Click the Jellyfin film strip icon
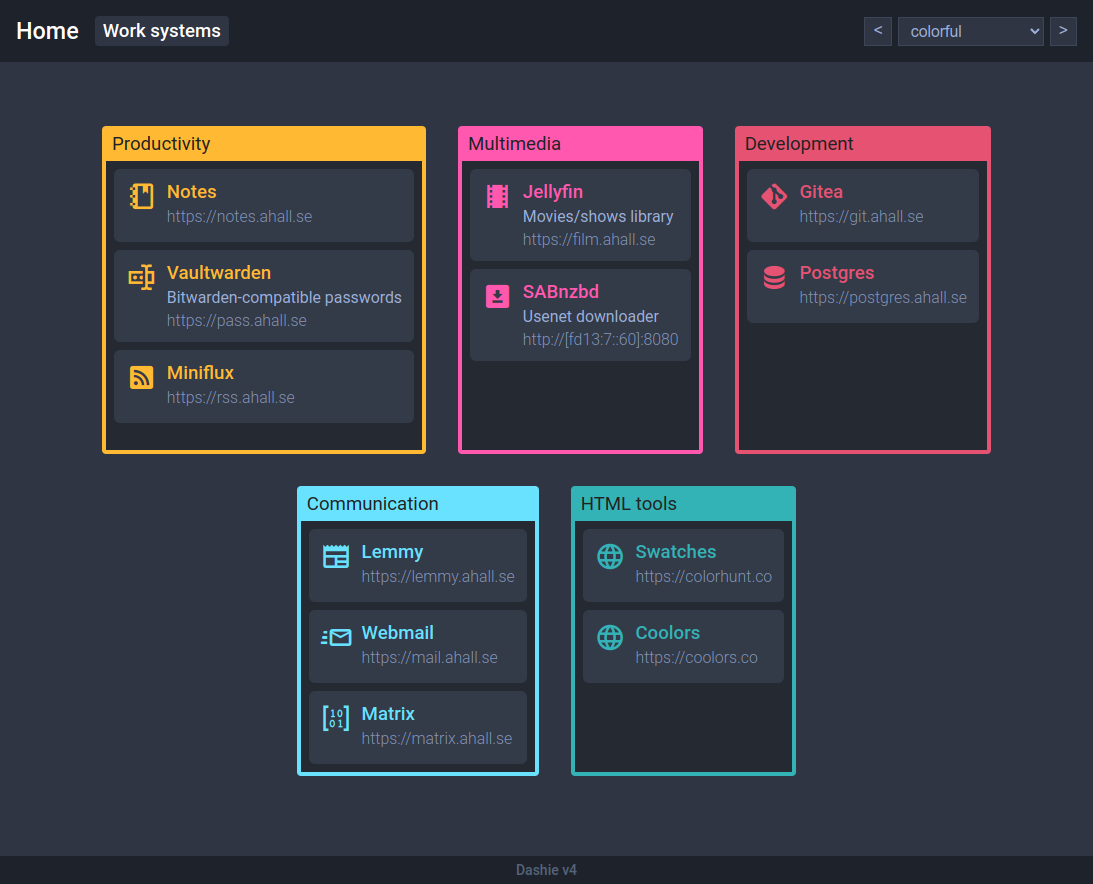The image size is (1093, 884). pyautogui.click(x=497, y=196)
